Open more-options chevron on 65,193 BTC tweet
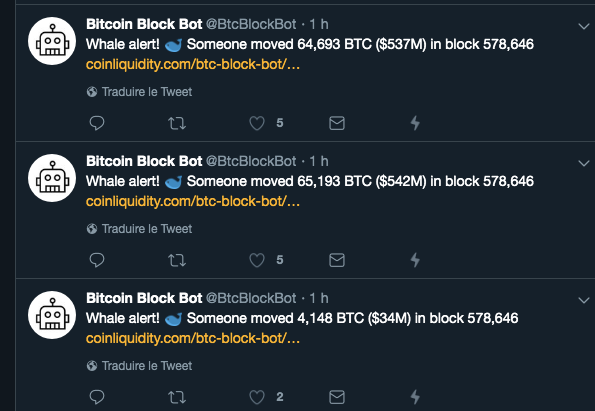 pyautogui.click(x=584, y=163)
